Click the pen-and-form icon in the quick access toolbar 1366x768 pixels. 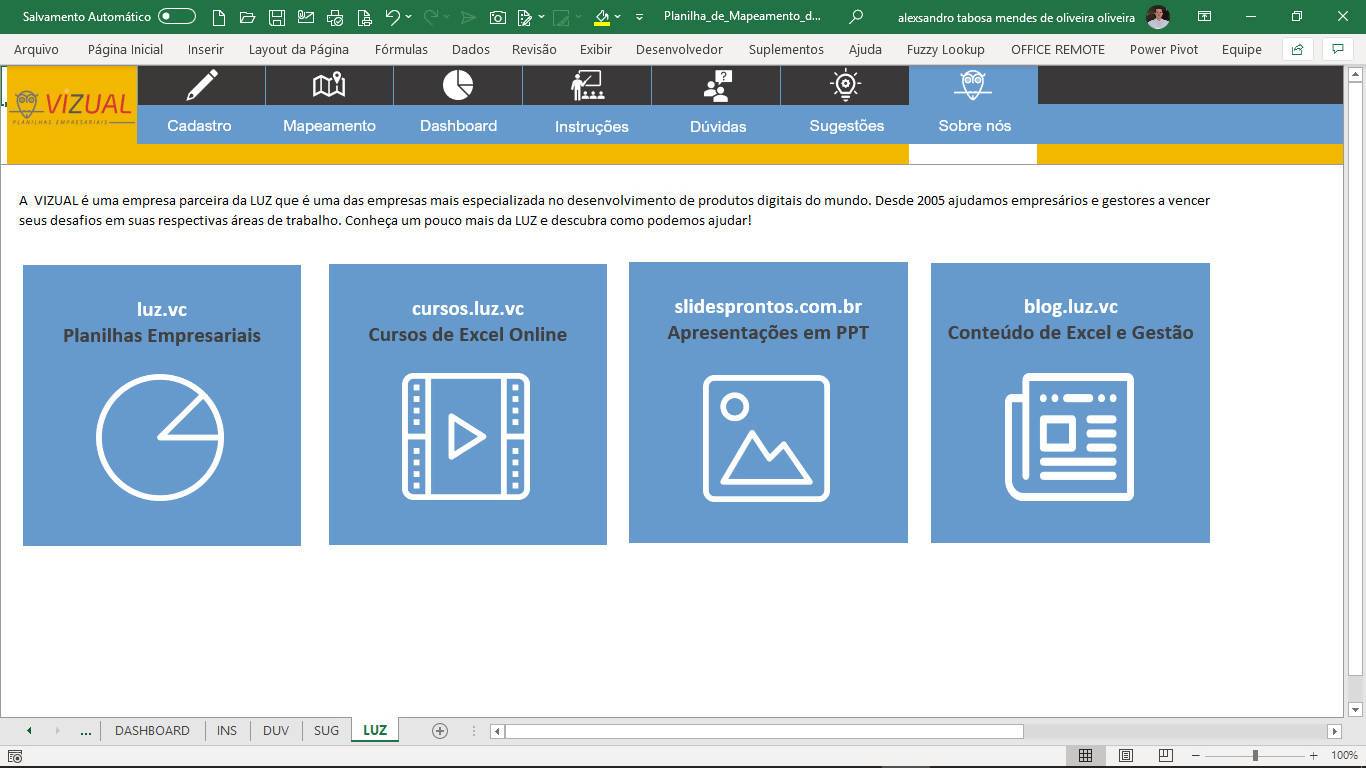525,17
